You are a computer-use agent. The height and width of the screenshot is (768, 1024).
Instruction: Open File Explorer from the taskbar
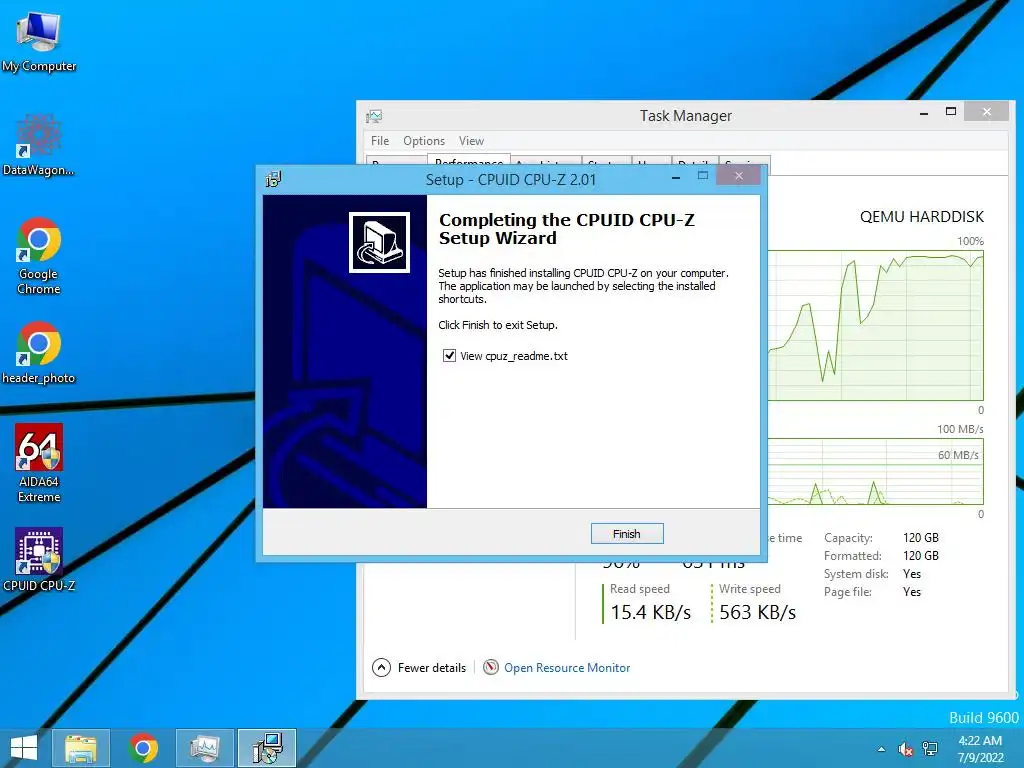tap(81, 748)
